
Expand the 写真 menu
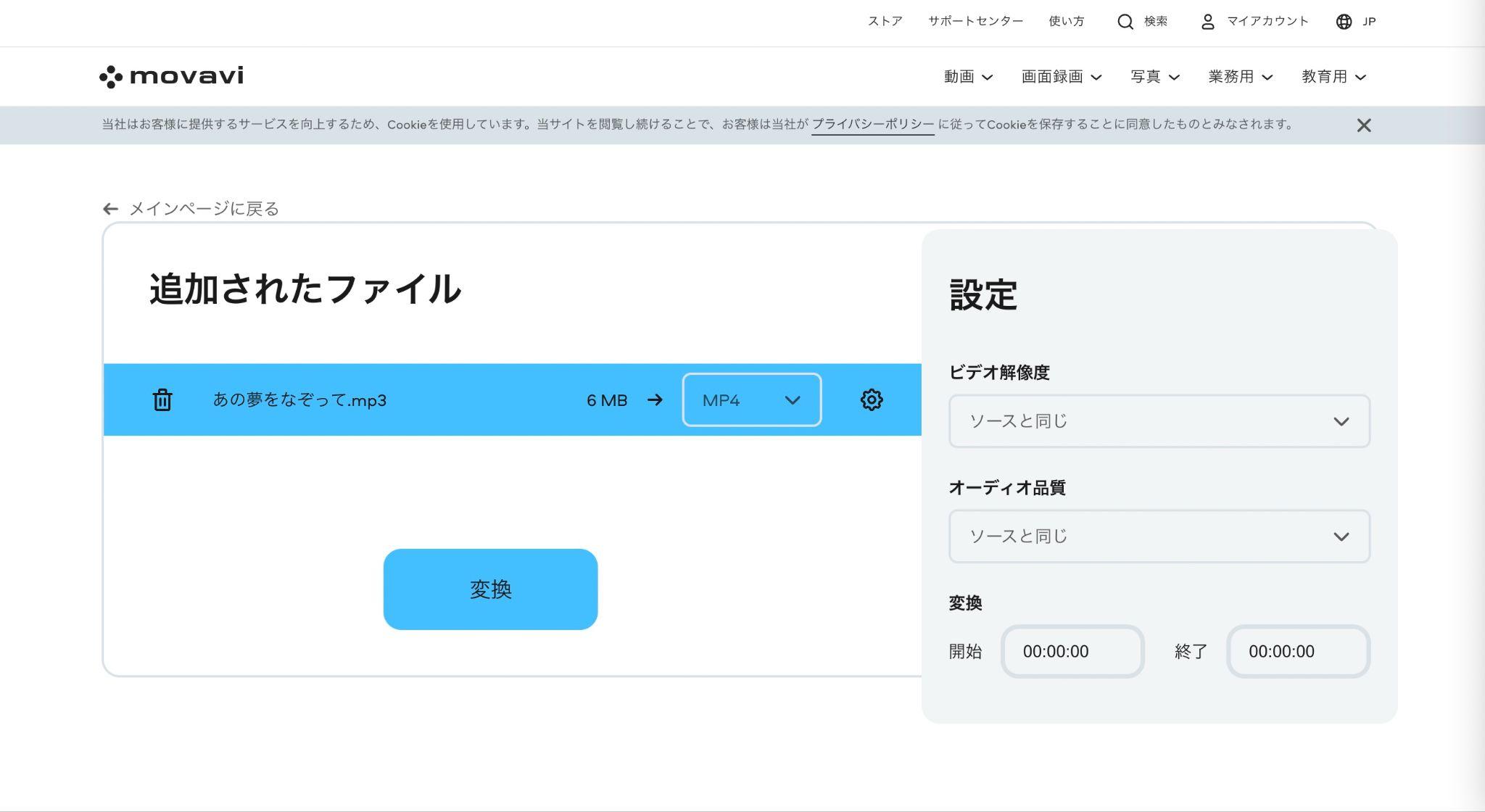1155,77
